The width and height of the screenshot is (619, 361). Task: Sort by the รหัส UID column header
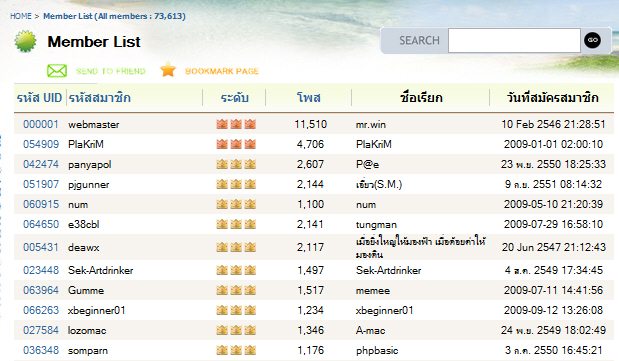click(39, 98)
